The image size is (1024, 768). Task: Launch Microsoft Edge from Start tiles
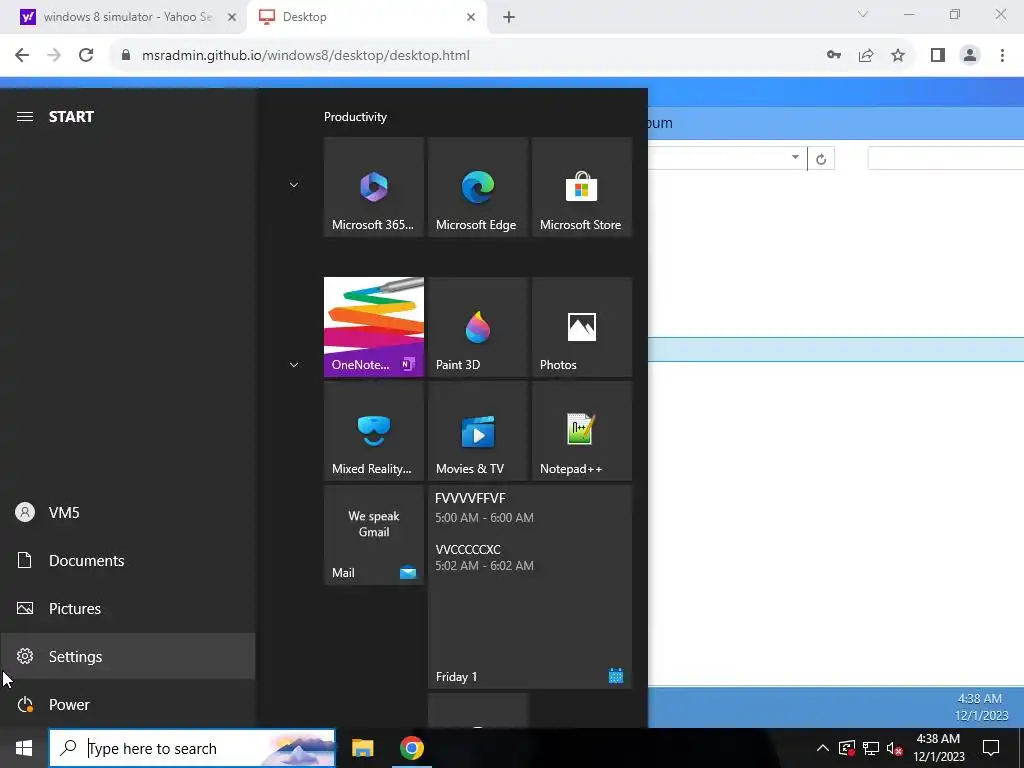click(477, 187)
